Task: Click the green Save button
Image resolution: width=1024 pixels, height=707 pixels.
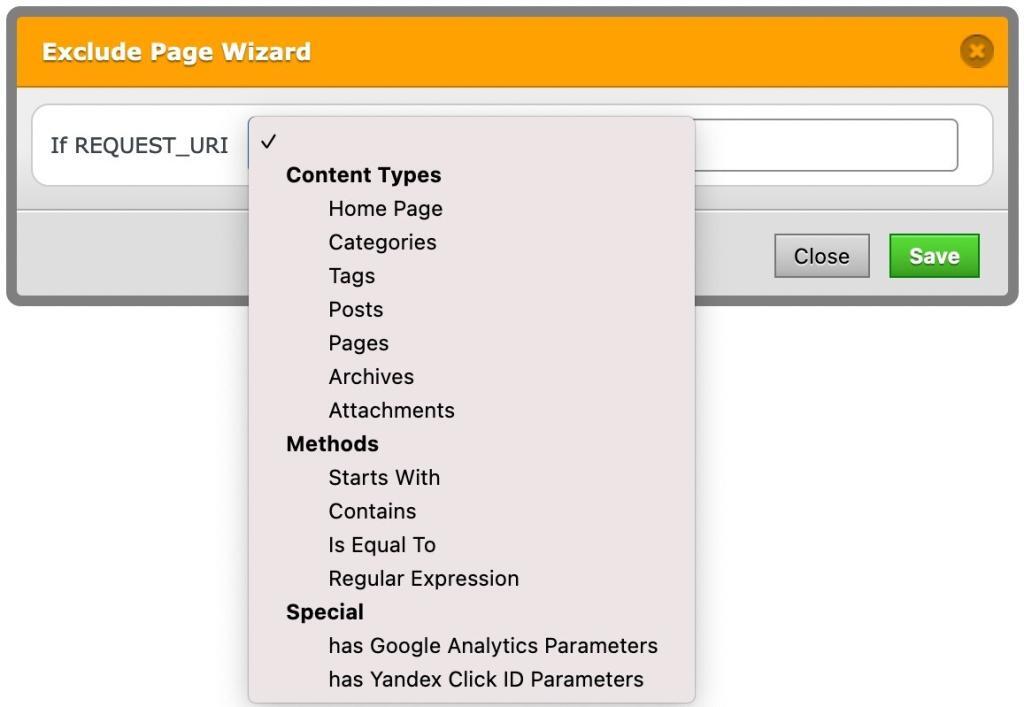Action: click(934, 256)
